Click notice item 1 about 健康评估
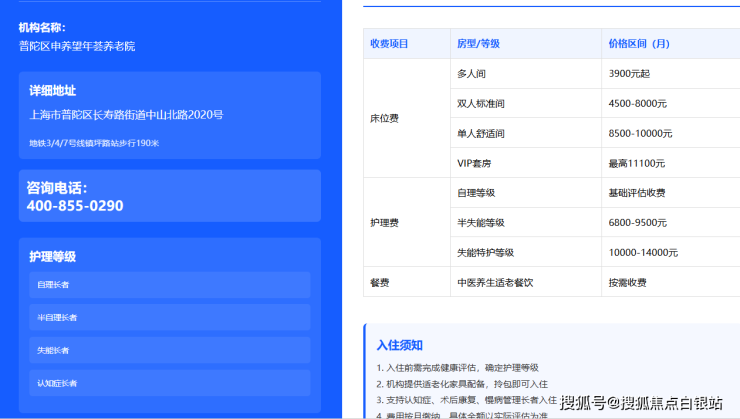Image resolution: width=740 pixels, height=419 pixels. (x=457, y=368)
